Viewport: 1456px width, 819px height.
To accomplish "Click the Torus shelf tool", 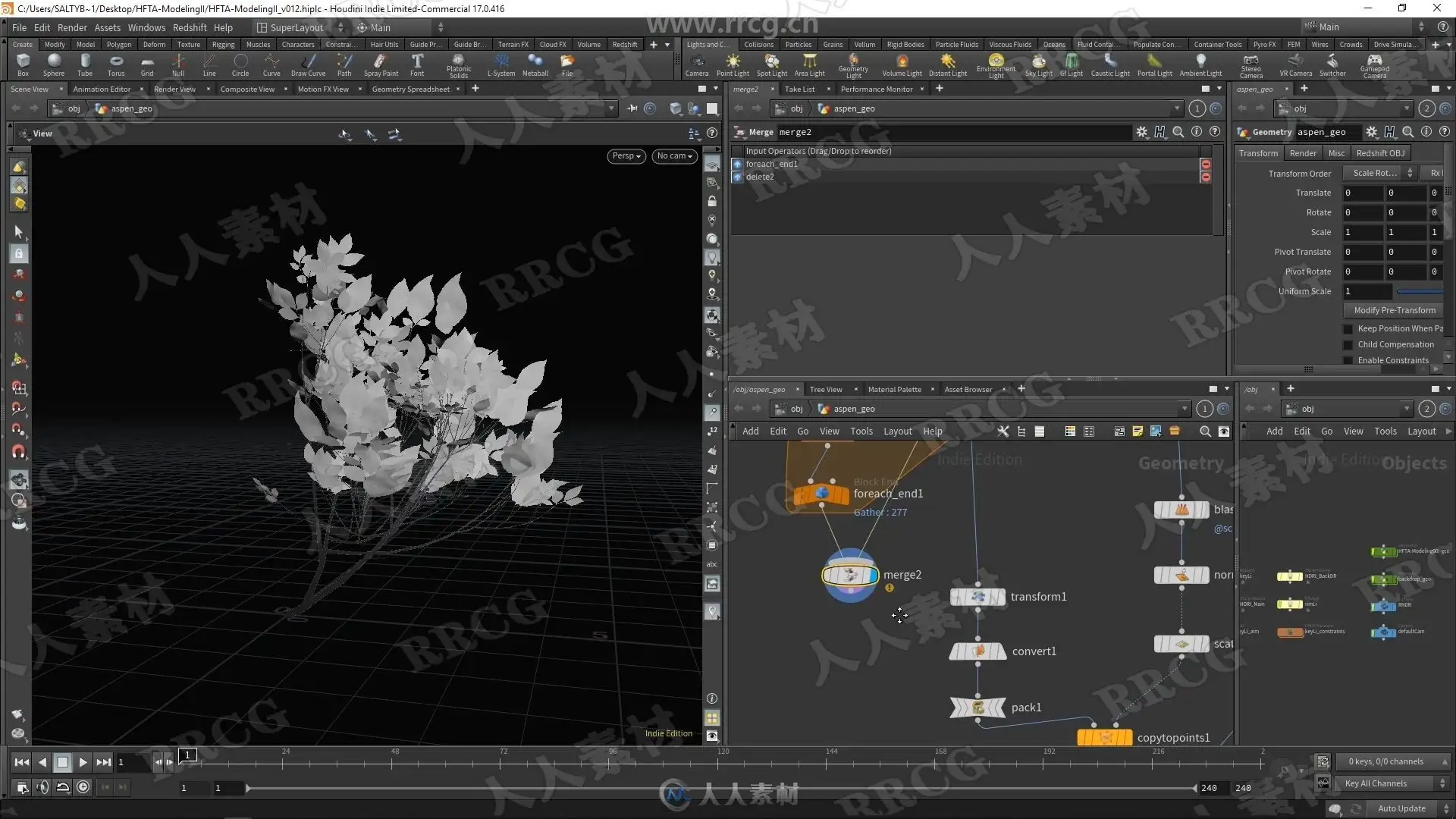I will coord(115,64).
